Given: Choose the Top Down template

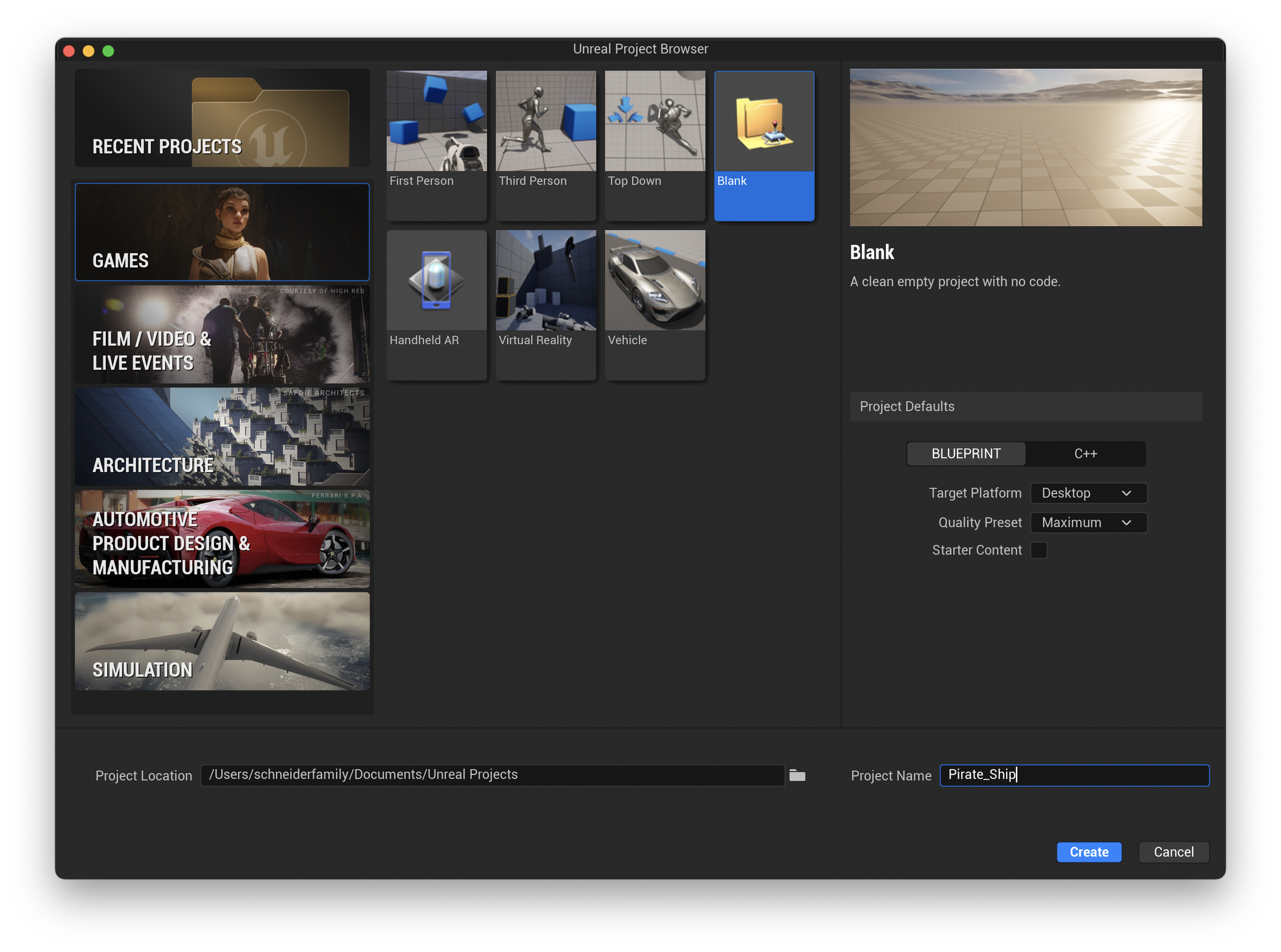Looking at the screenshot, I should pos(654,145).
